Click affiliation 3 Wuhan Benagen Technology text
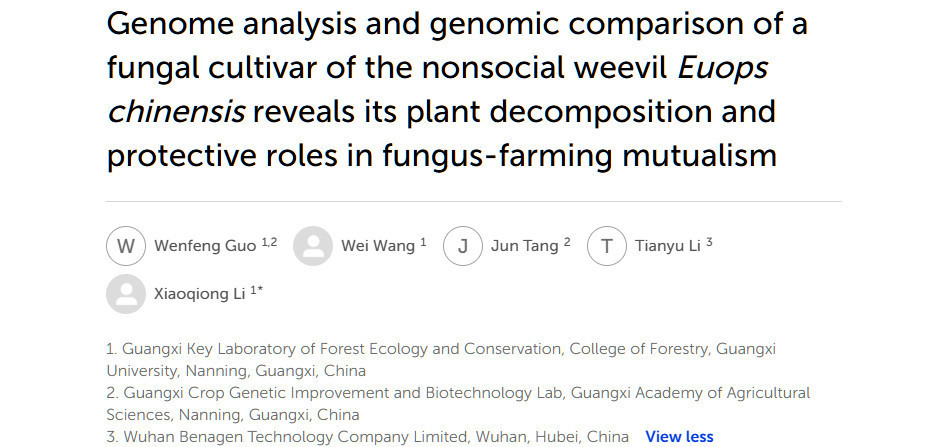946x447 pixels. click(x=367, y=436)
